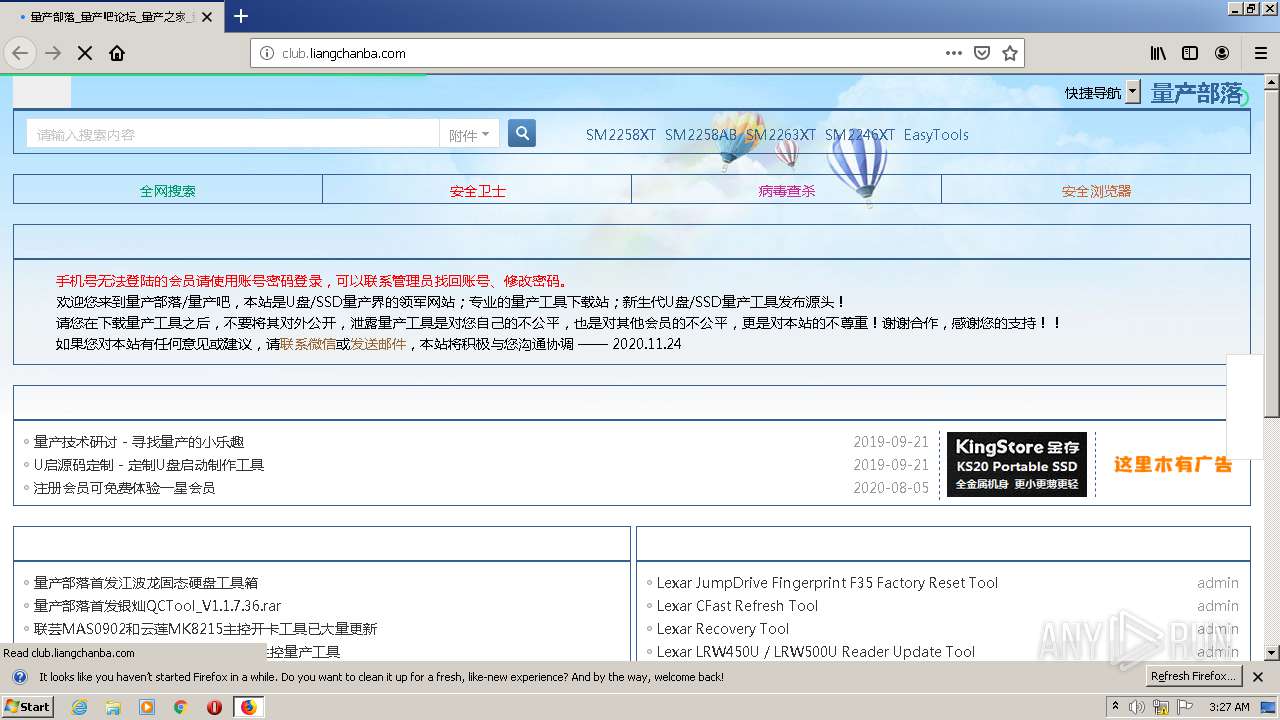The height and width of the screenshot is (720, 1280).
Task: Open 联芸MAS0902和云莲MK8215 update post
Action: 206,629
